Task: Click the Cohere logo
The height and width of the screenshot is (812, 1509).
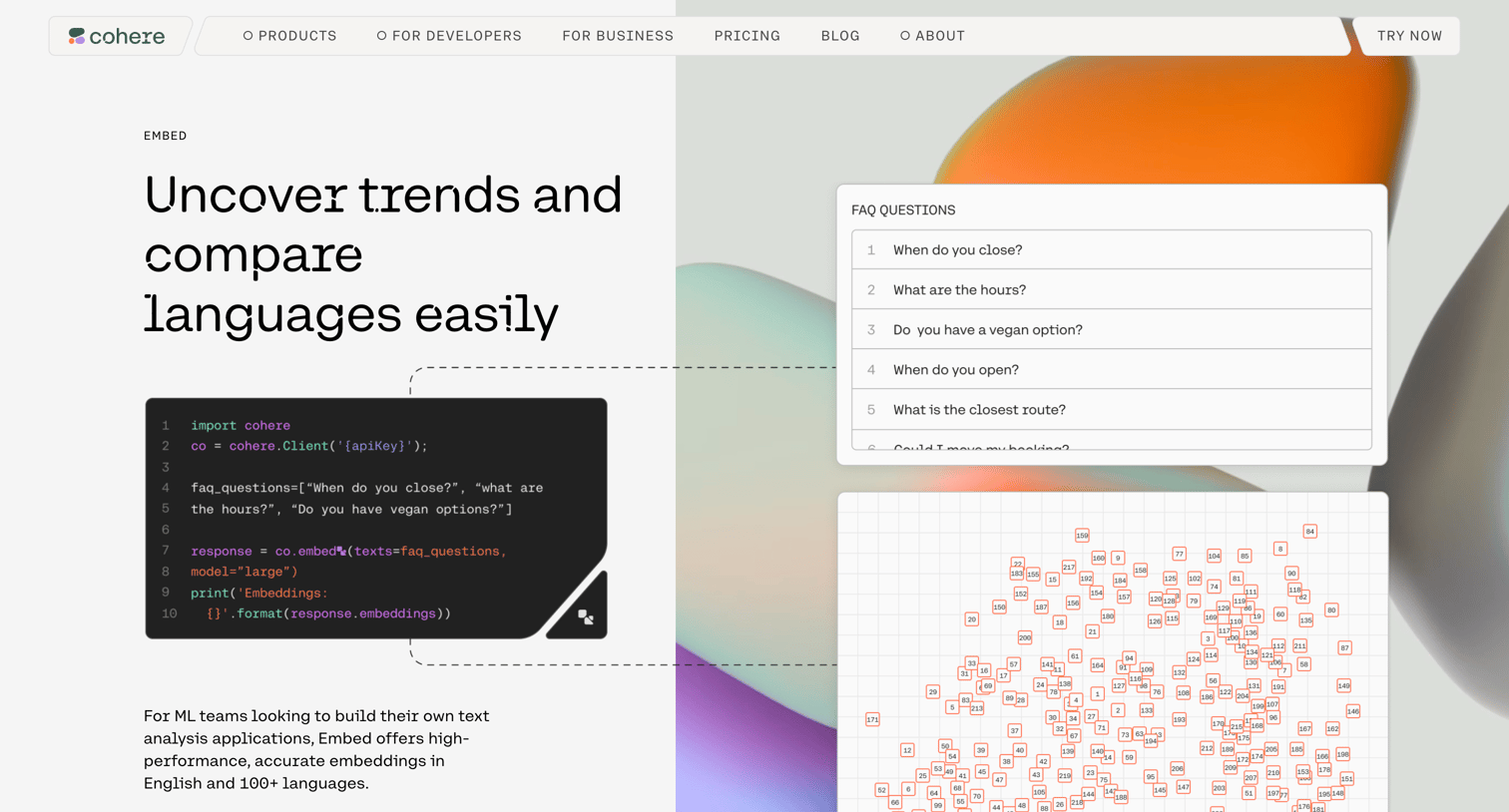Action: click(117, 36)
